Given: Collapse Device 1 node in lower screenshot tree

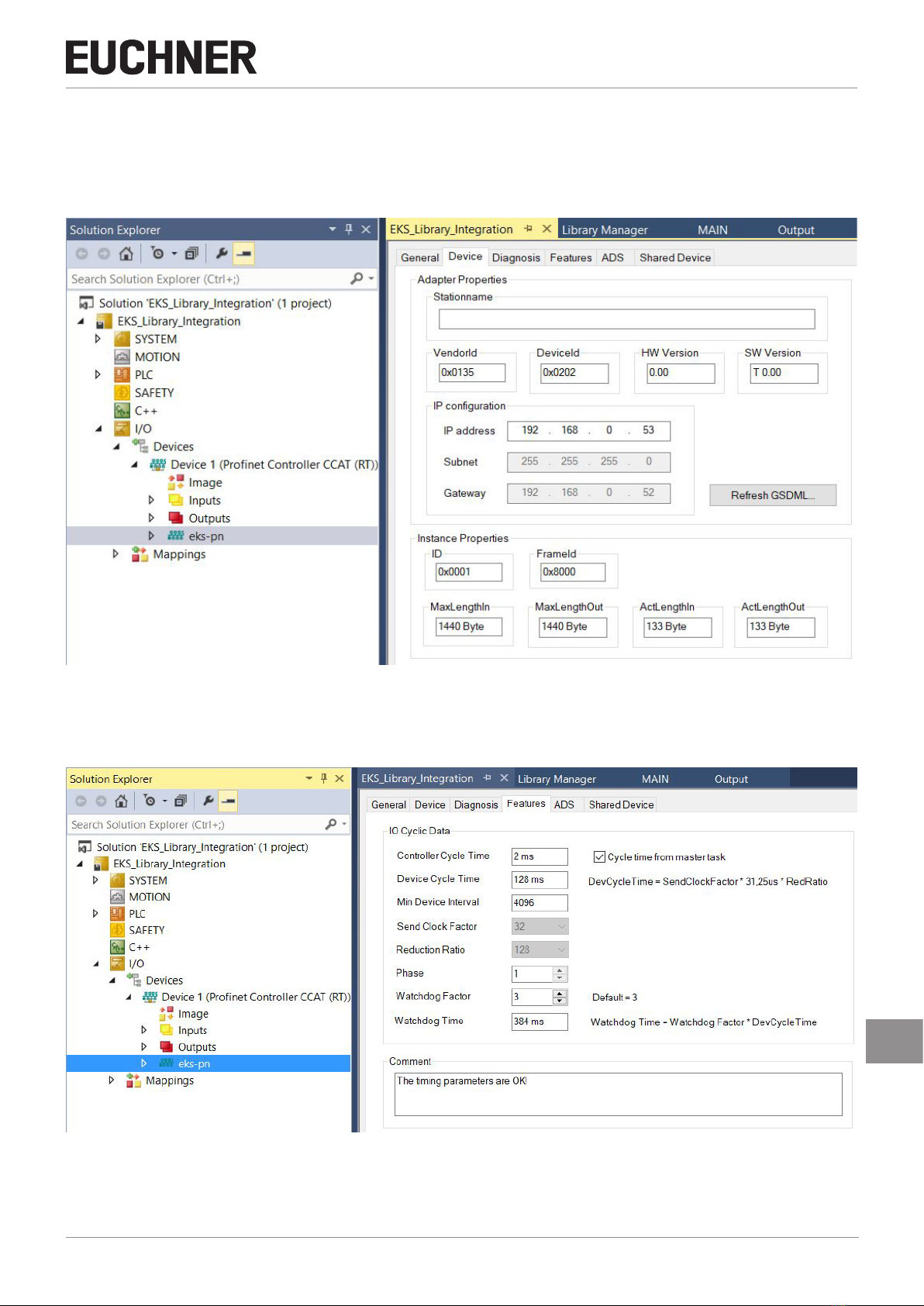Looking at the screenshot, I should 129,998.
